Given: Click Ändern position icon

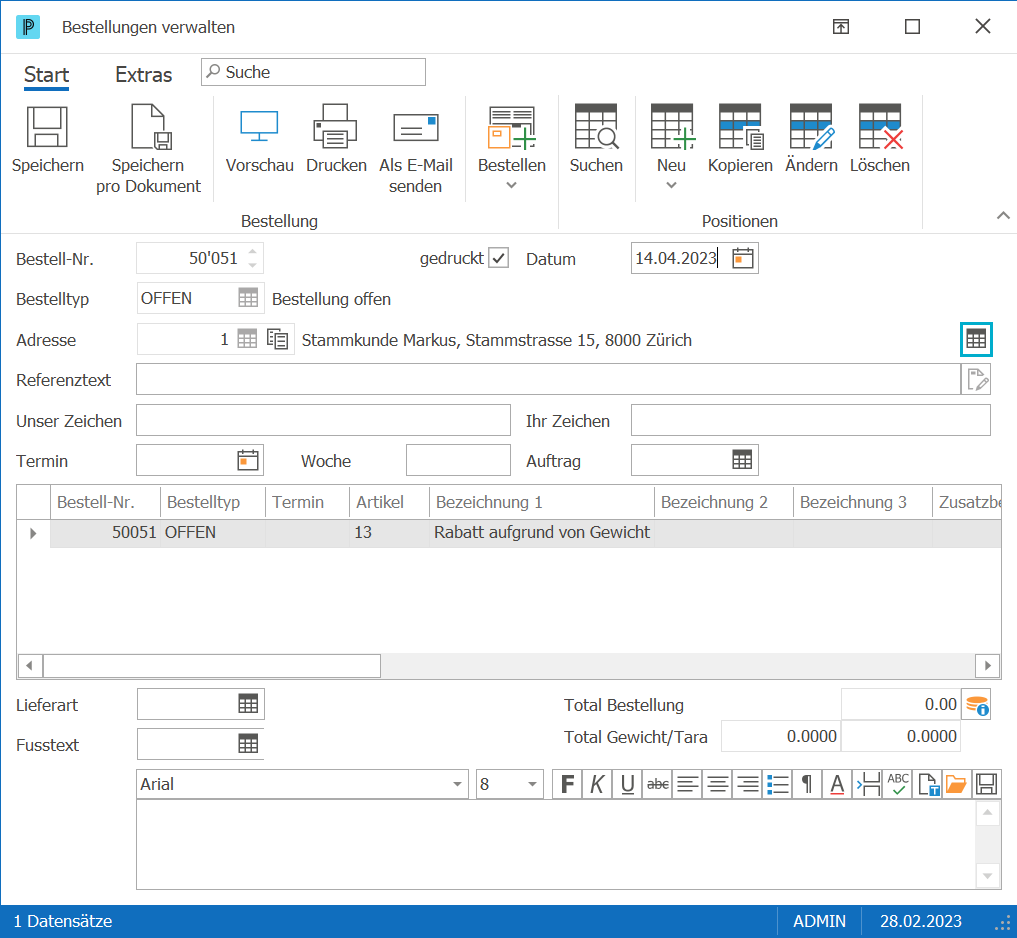Looking at the screenshot, I should click(811, 126).
